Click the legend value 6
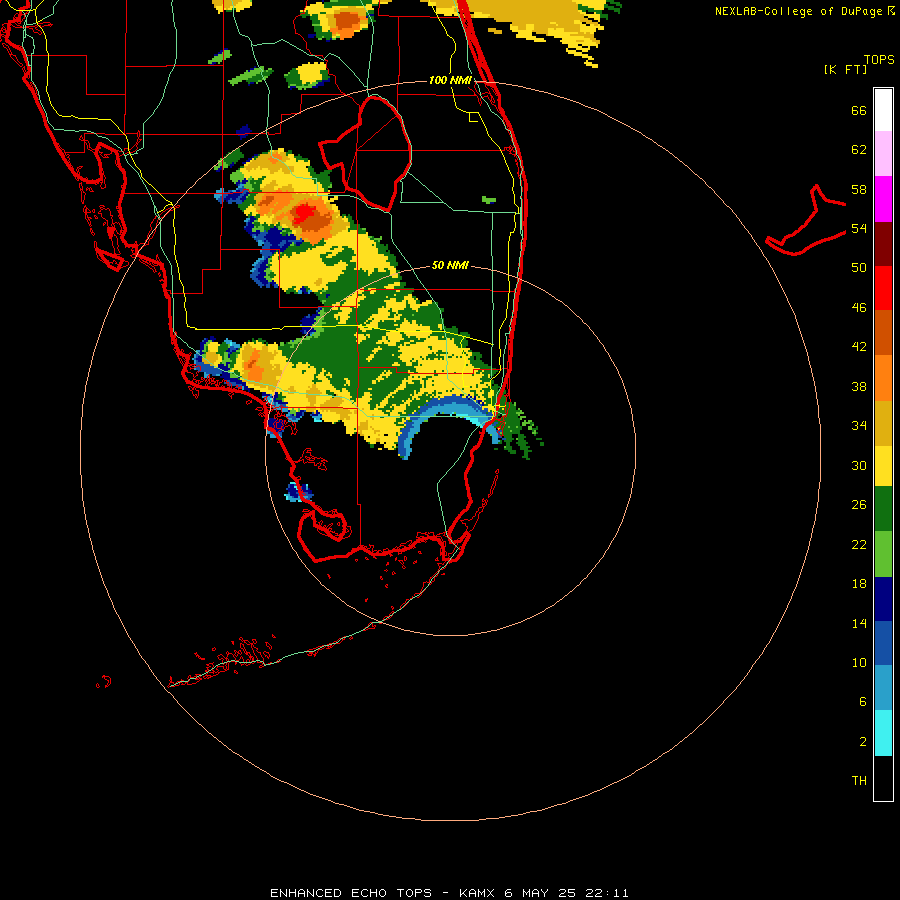Screen dimensions: 900x900 [863, 701]
